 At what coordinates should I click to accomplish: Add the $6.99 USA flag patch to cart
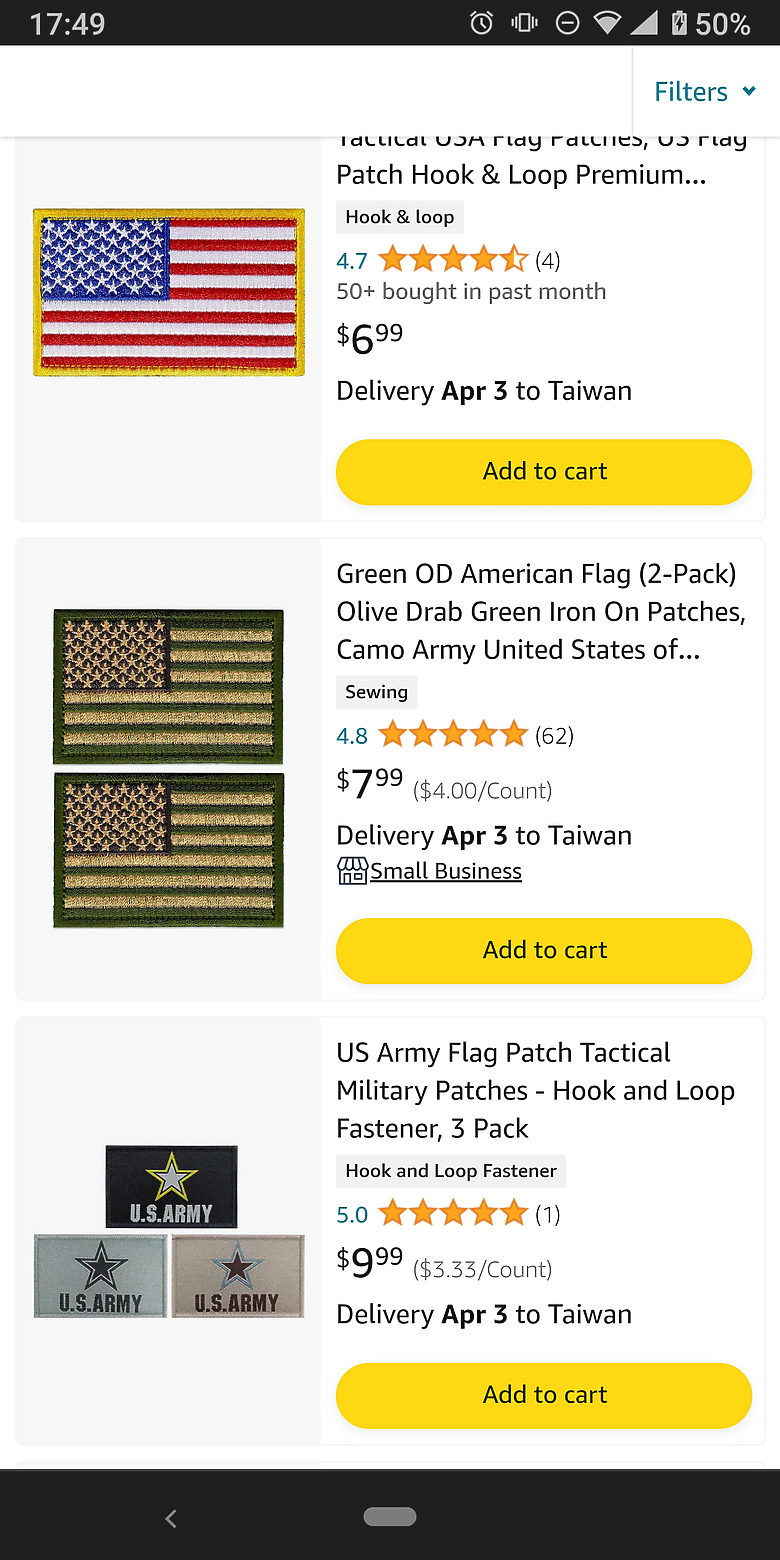[544, 471]
